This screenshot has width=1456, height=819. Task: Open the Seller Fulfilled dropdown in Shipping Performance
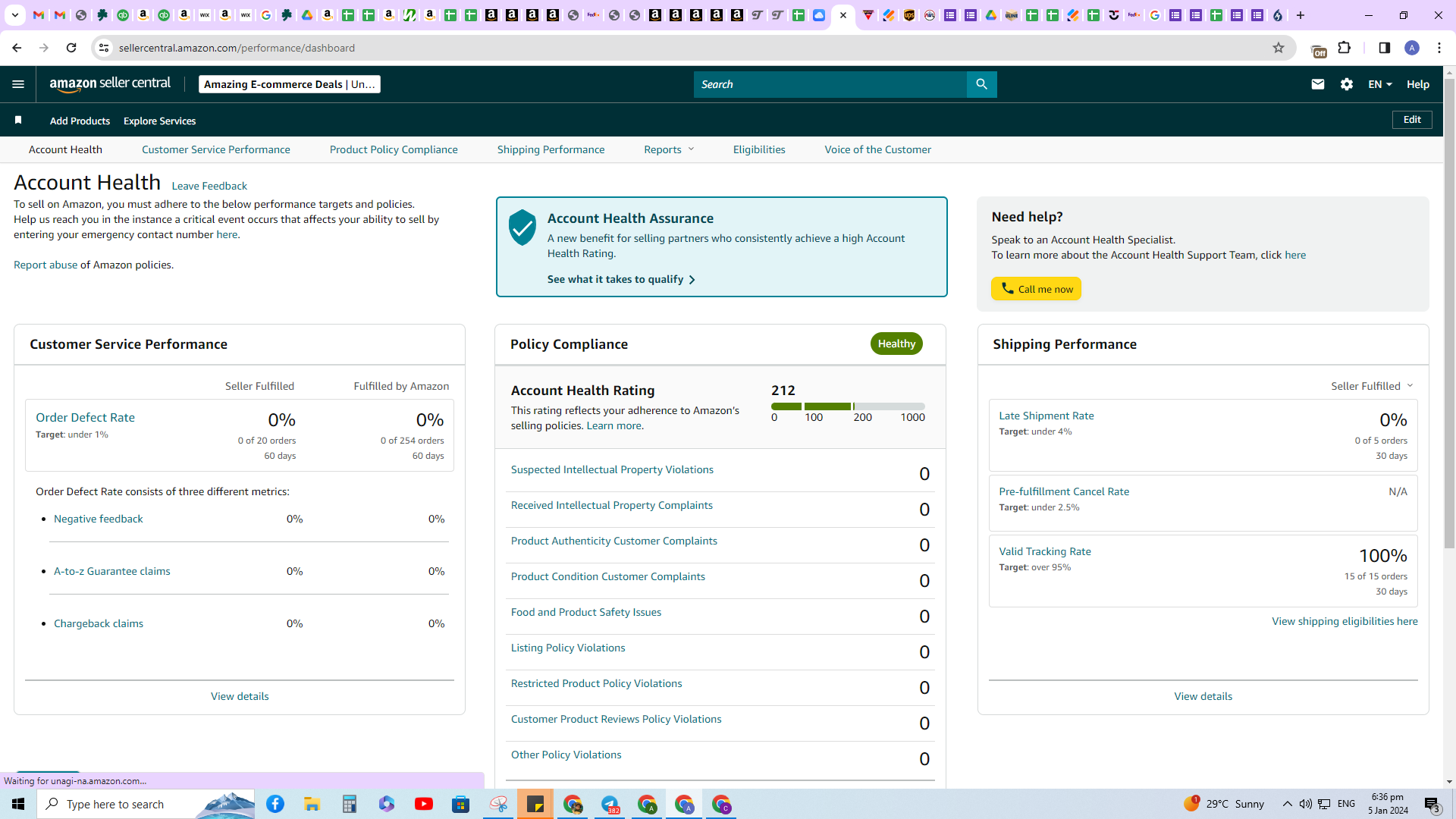click(x=1373, y=386)
